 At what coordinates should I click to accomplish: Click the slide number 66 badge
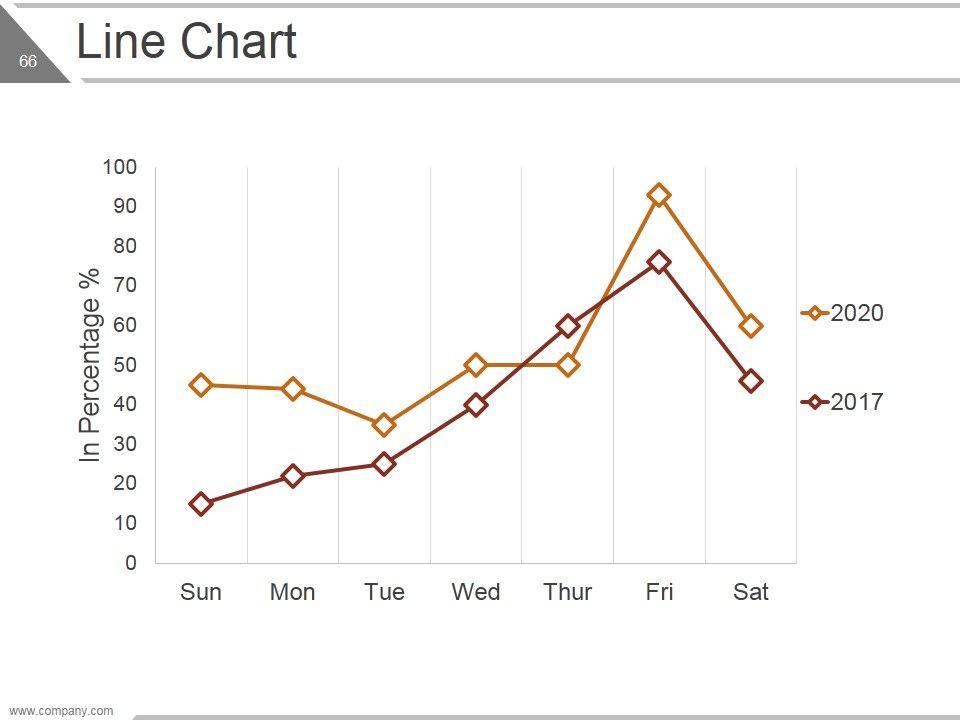click(x=27, y=62)
